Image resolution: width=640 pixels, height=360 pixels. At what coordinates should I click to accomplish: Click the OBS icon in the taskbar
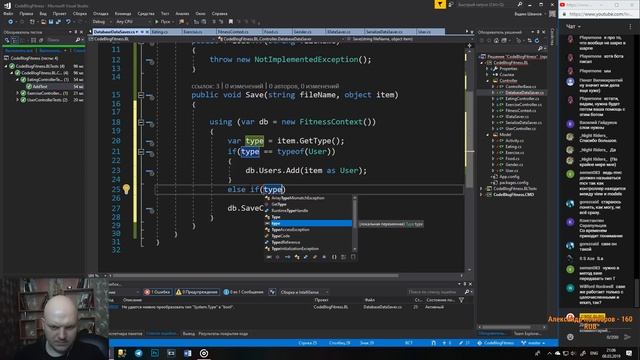(204, 353)
